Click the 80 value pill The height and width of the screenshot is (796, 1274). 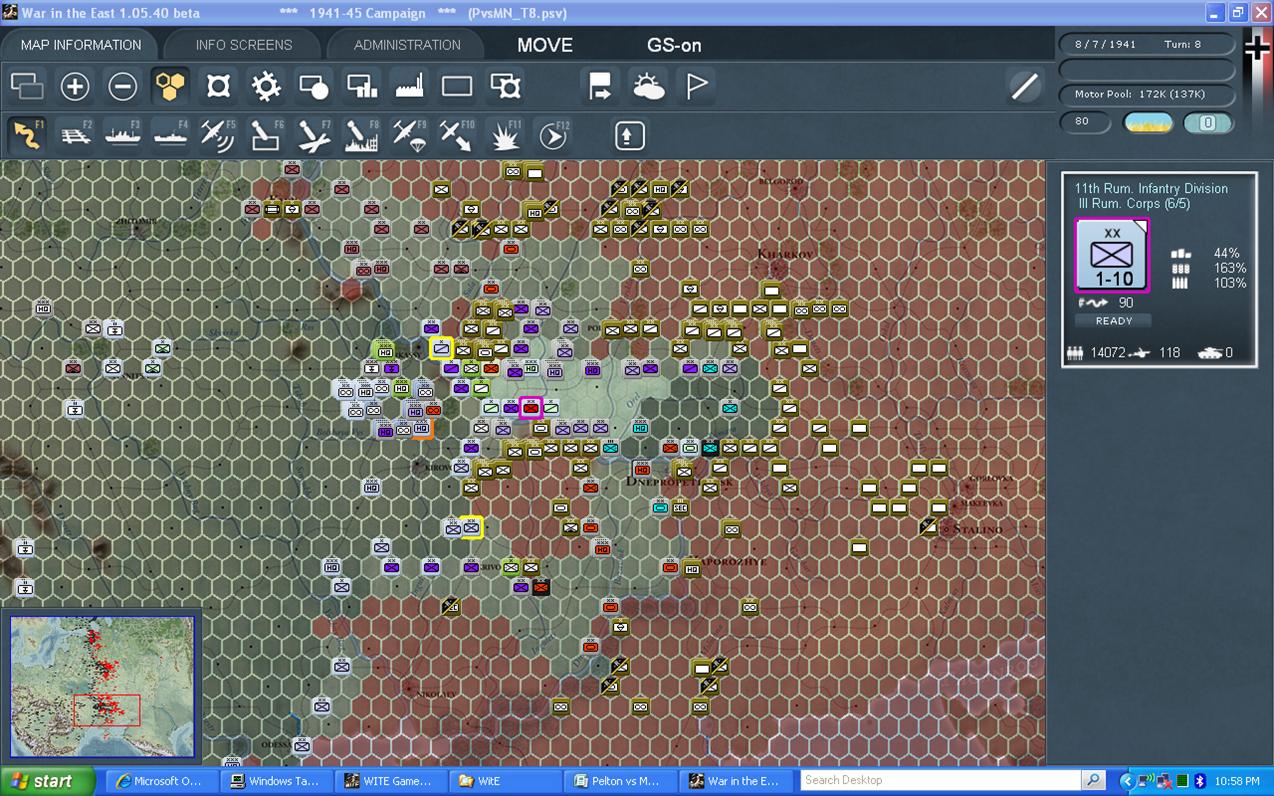tap(1085, 122)
